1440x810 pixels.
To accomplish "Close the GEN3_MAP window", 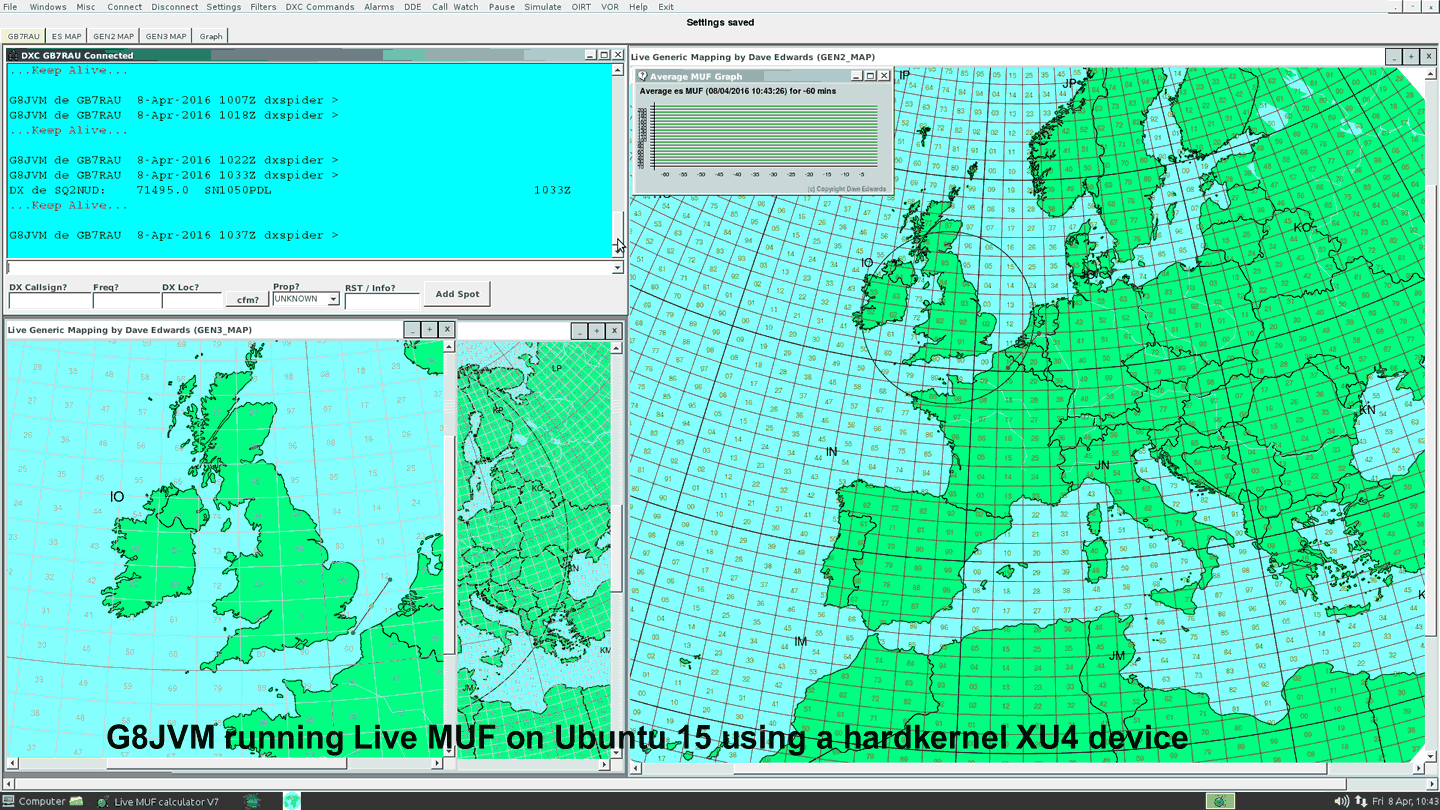I will coord(446,329).
